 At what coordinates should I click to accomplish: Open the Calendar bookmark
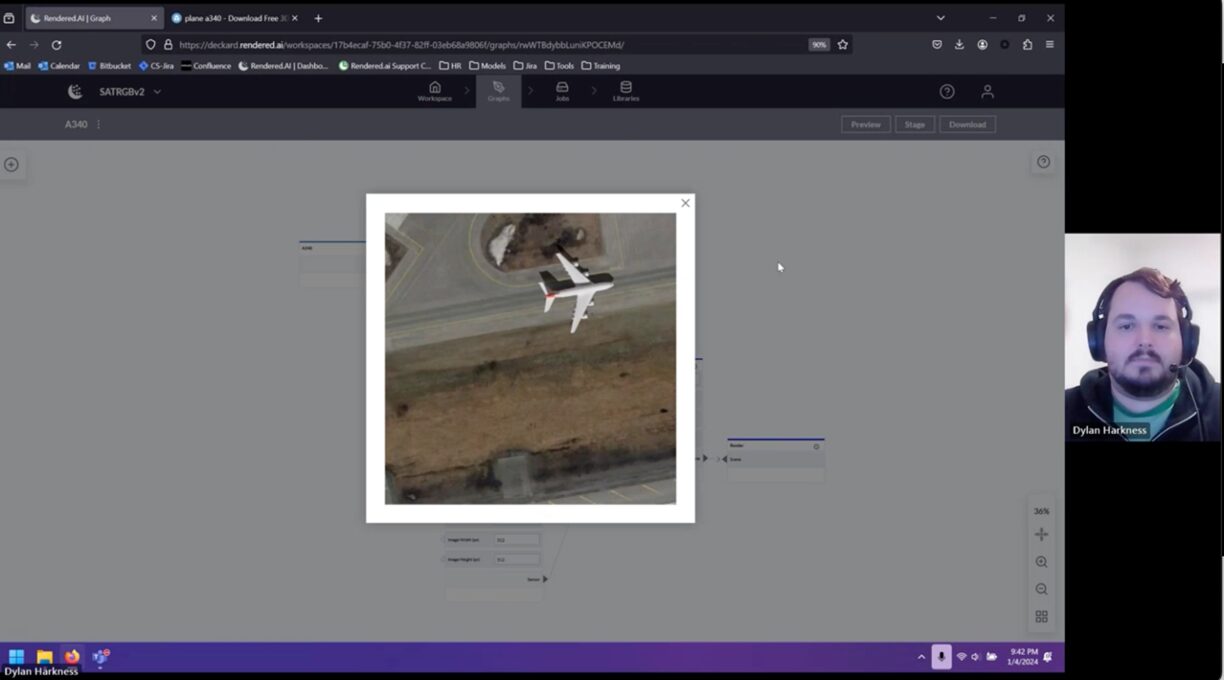coord(59,66)
